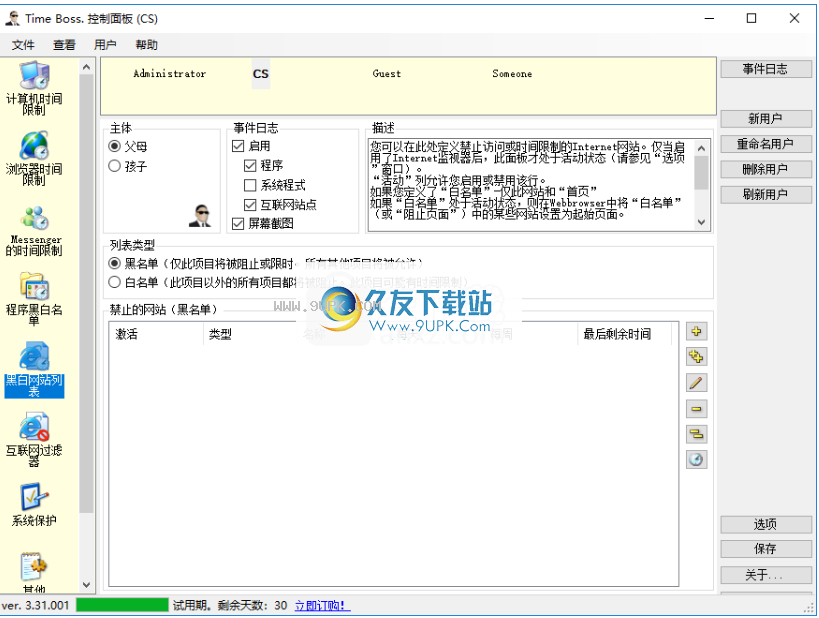Open the 互联网过滤器 sidebar panel
The width and height of the screenshot is (819, 618).
(34, 439)
